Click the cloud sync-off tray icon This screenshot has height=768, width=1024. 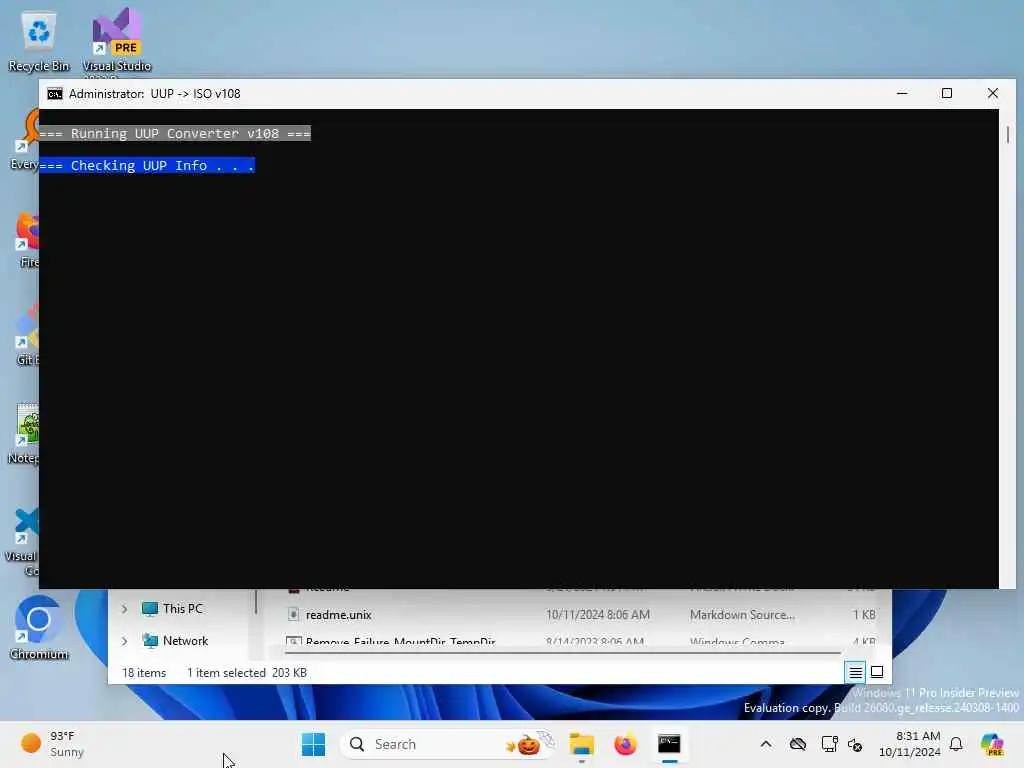(x=797, y=744)
